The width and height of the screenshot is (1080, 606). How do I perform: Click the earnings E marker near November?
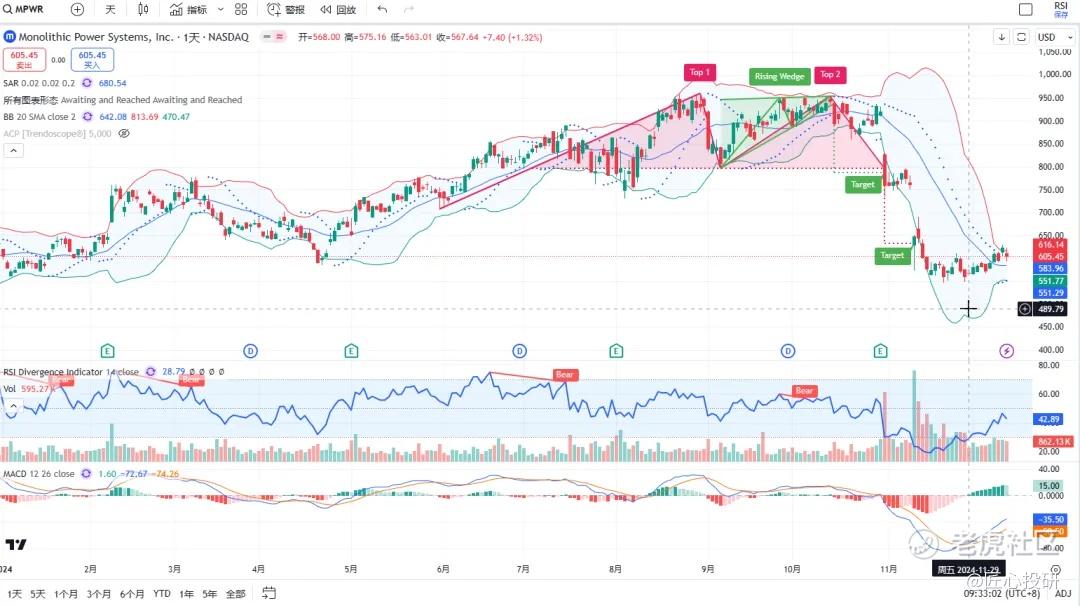tap(880, 351)
